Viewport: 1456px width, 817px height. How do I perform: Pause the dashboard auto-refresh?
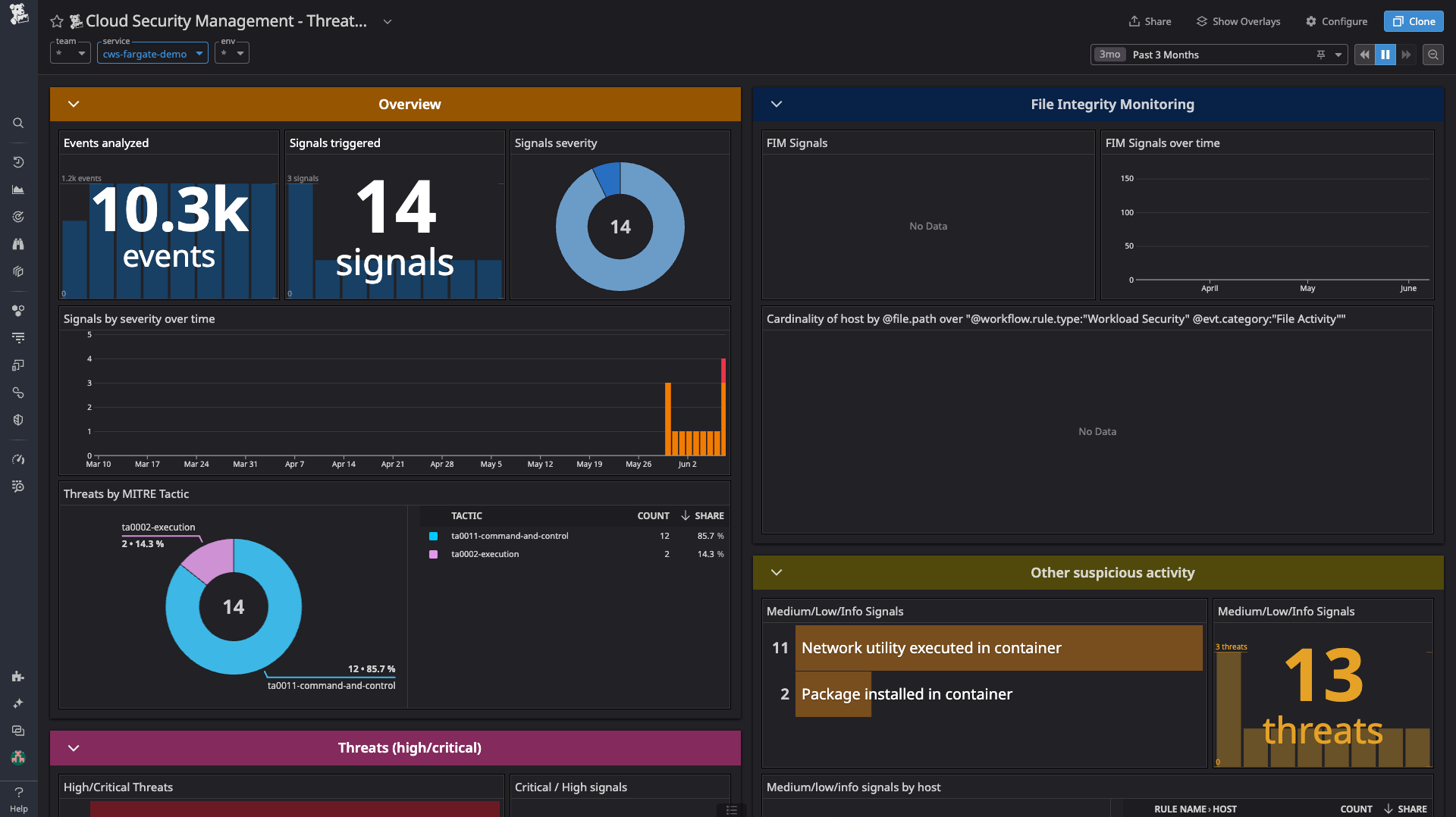coord(1385,55)
